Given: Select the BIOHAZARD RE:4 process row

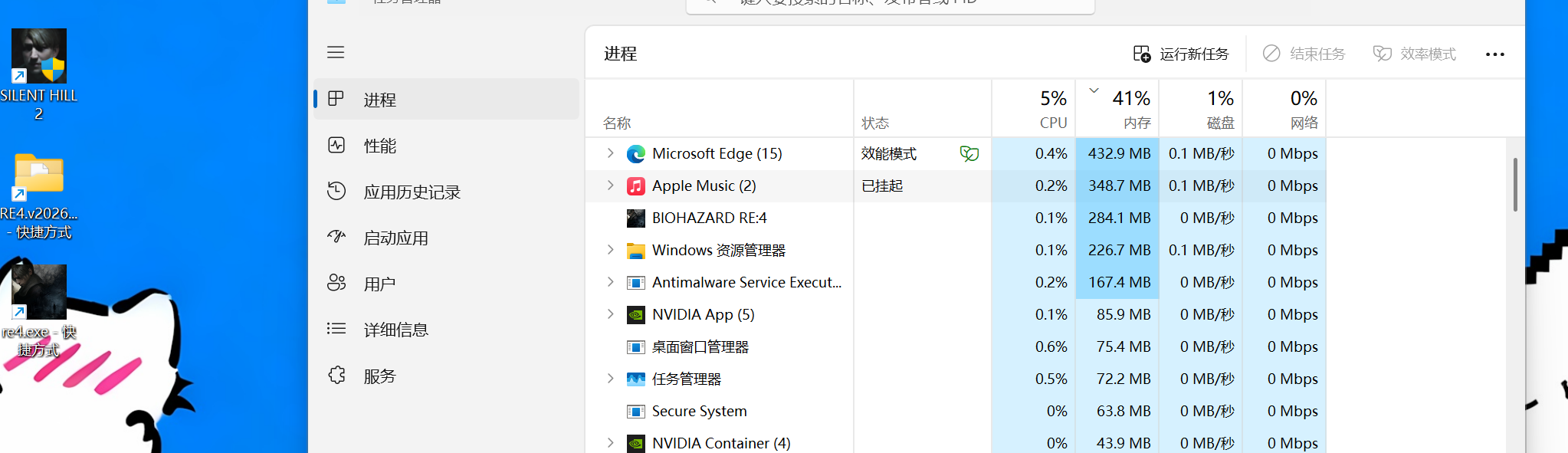Looking at the screenshot, I should 709,218.
